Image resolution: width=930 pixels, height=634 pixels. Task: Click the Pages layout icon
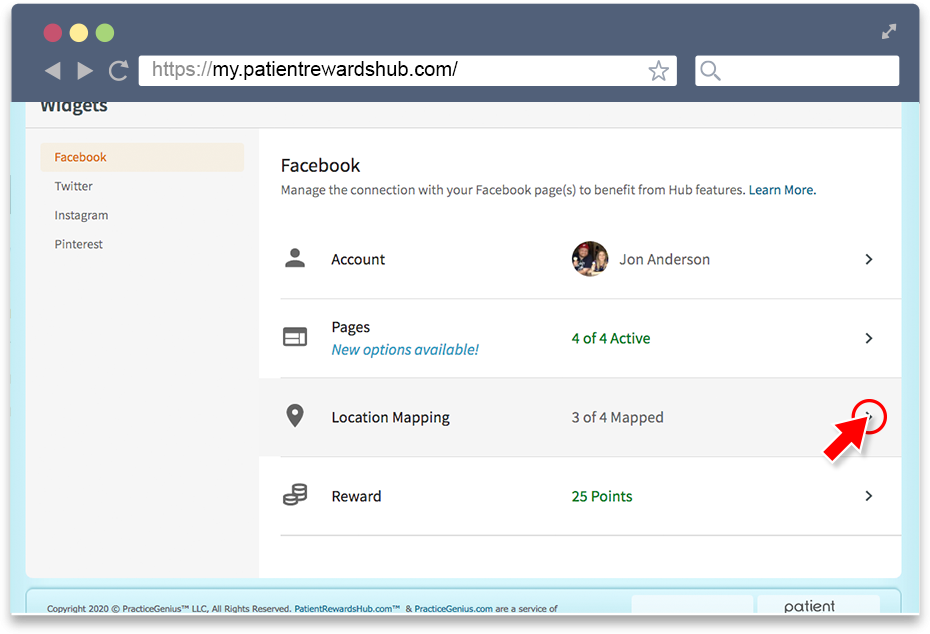(x=295, y=337)
